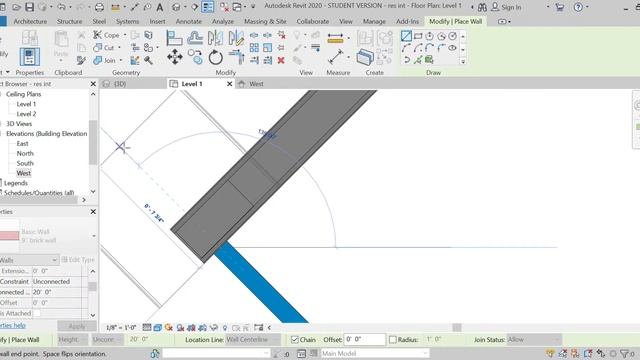
Task: Click the Properties help link
Action: click(x=13, y=325)
